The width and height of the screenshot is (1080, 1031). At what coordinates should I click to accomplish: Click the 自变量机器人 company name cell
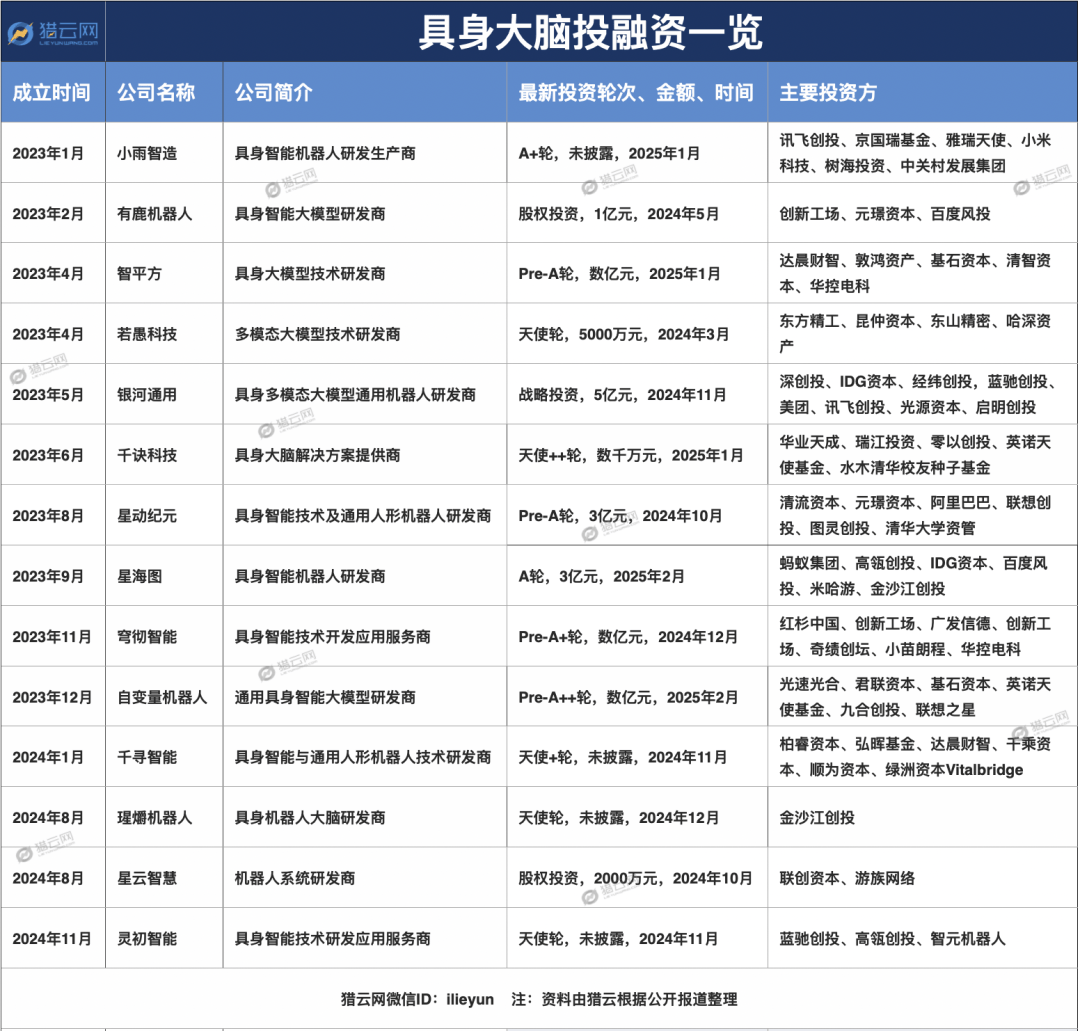(162, 697)
